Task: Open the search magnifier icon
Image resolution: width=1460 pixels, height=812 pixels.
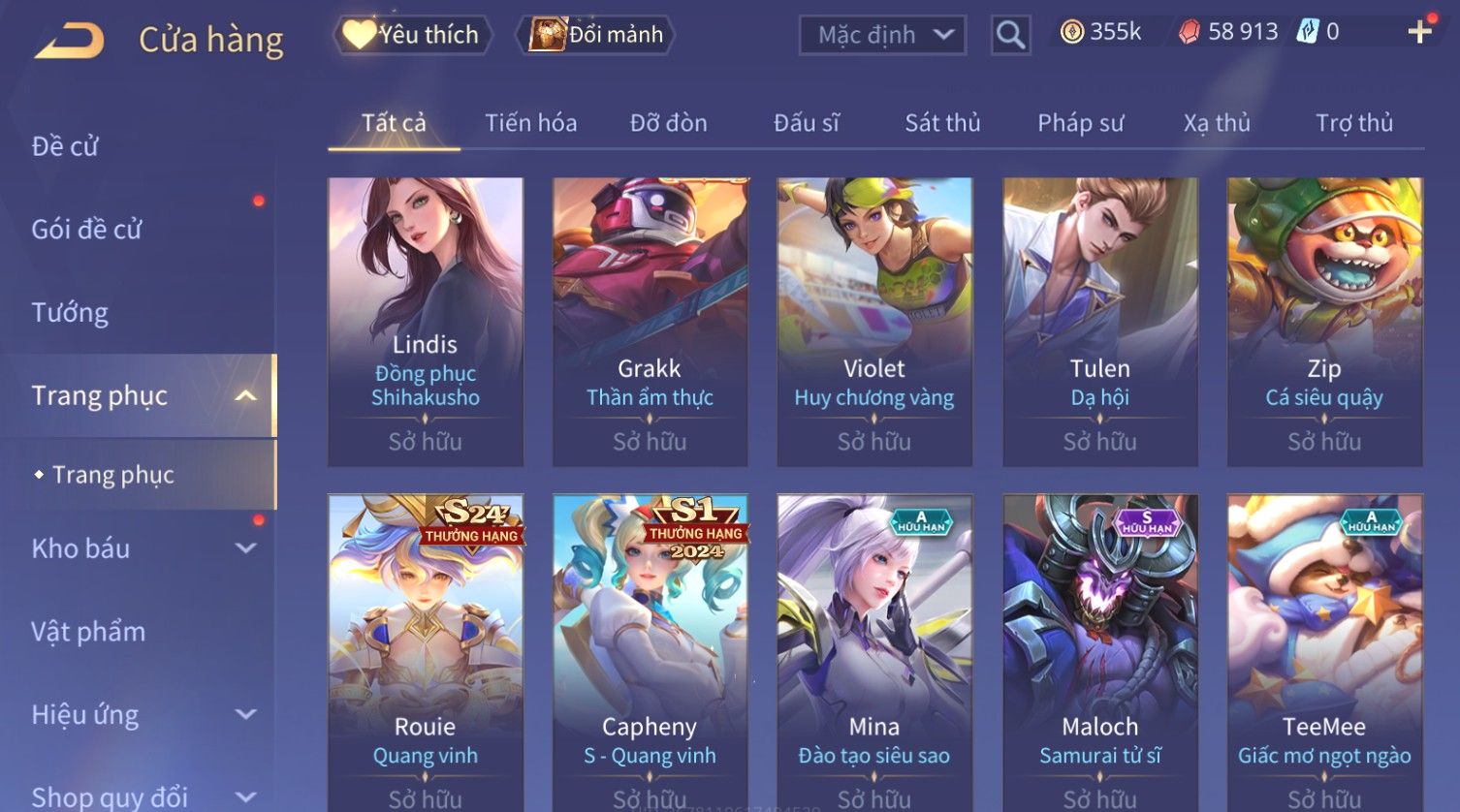Action: [x=1010, y=36]
